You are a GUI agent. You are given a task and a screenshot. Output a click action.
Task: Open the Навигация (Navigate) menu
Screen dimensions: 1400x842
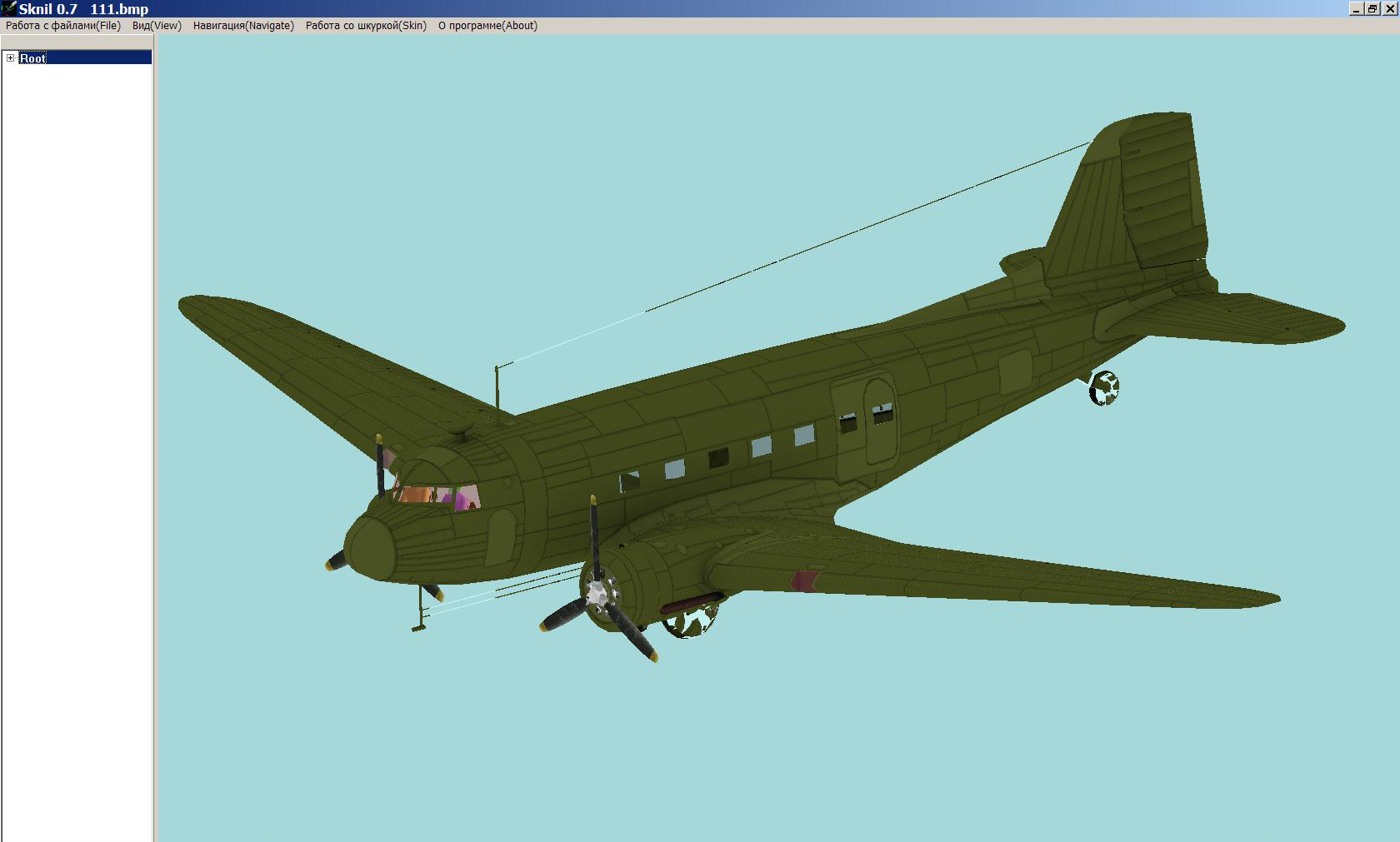point(243,26)
